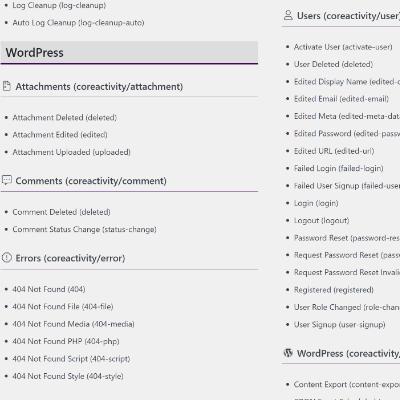The height and width of the screenshot is (400, 400).
Task: Open the Attachments (coreactivity/attachment) heading
Action: click(99, 87)
